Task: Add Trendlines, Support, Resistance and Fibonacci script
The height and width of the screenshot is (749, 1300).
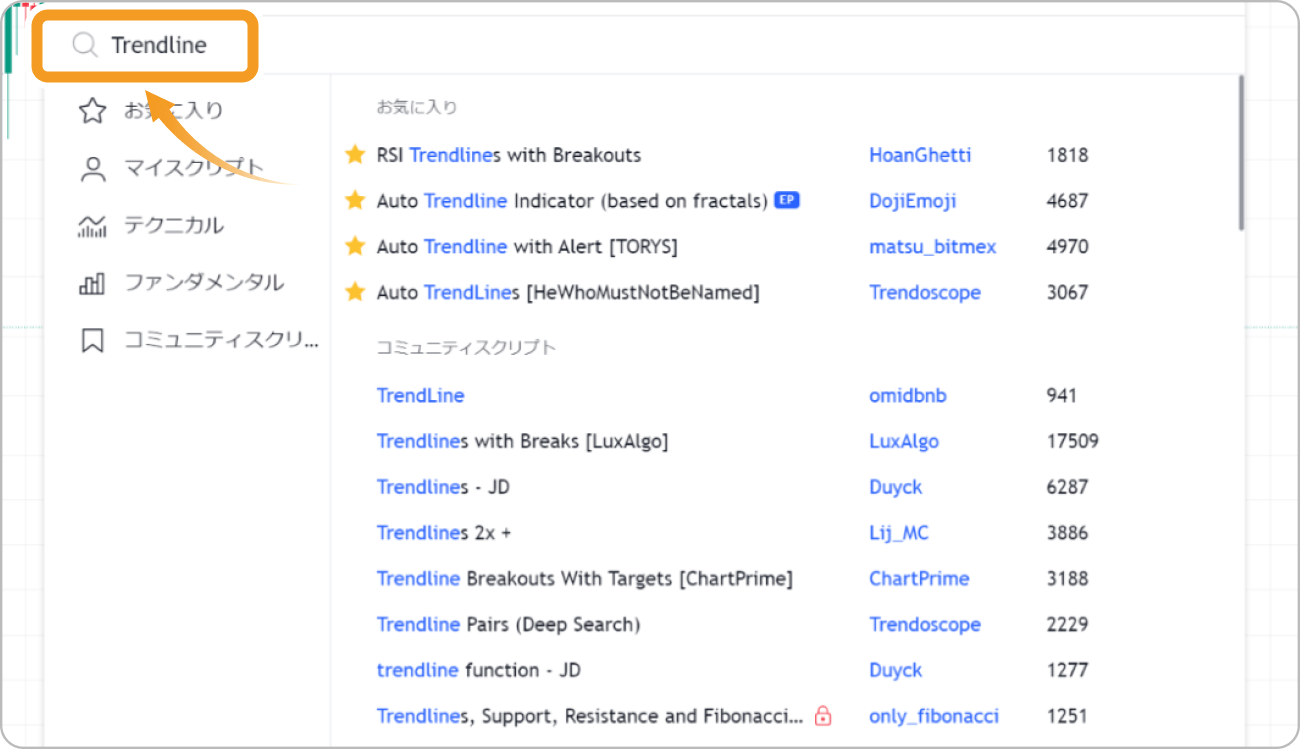Action: [x=590, y=717]
